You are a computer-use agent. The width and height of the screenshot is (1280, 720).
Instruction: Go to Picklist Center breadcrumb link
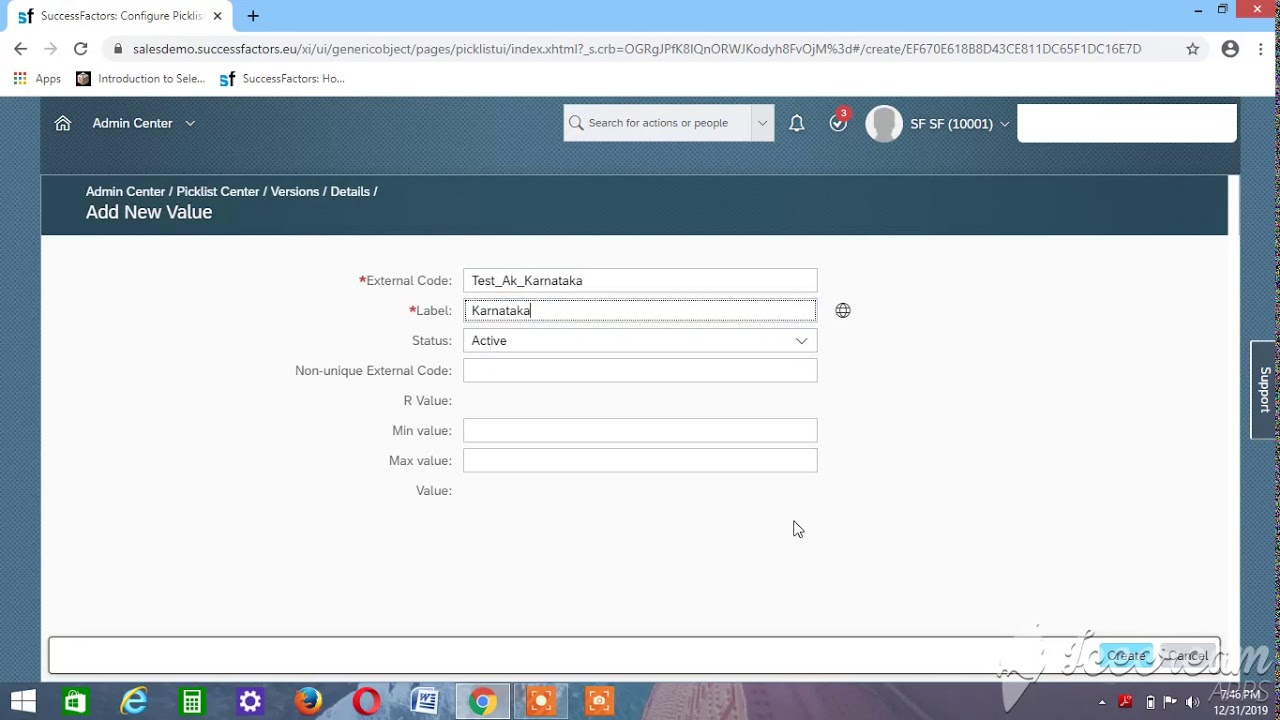click(218, 191)
